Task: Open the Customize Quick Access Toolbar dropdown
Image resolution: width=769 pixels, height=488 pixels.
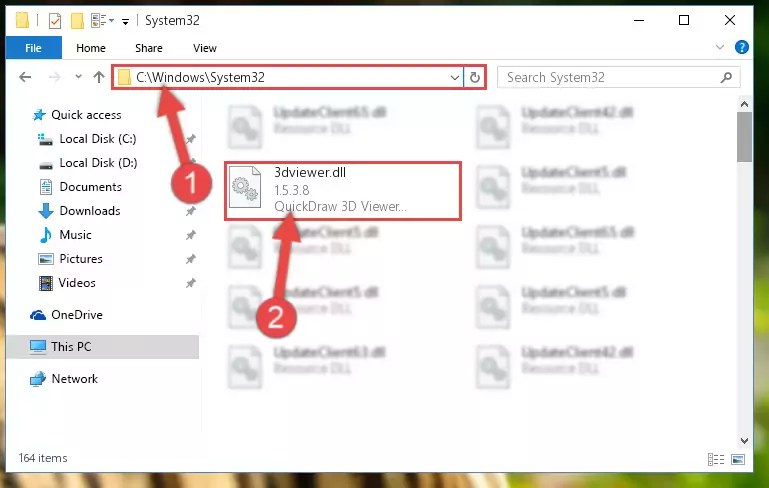Action: [126, 22]
